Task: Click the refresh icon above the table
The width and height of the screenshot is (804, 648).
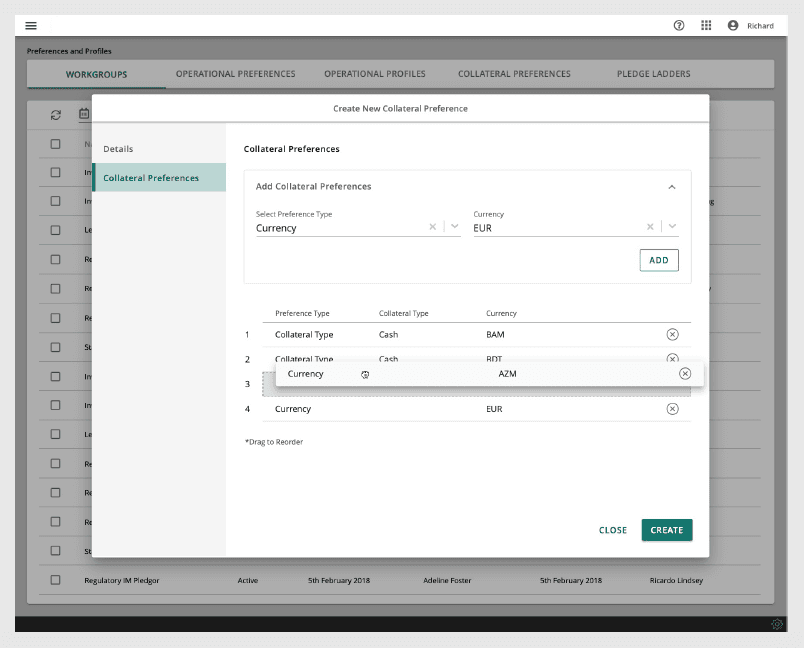Action: point(57,115)
